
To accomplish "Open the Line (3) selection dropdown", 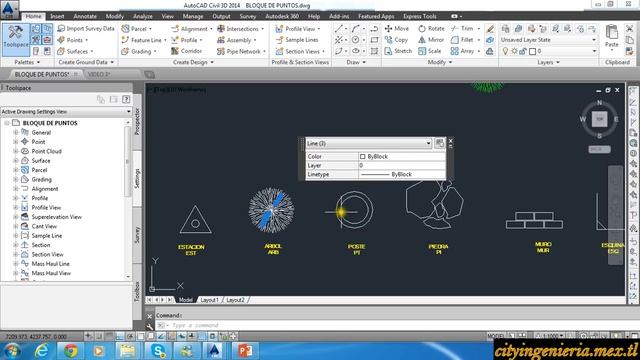I will 369,143.
